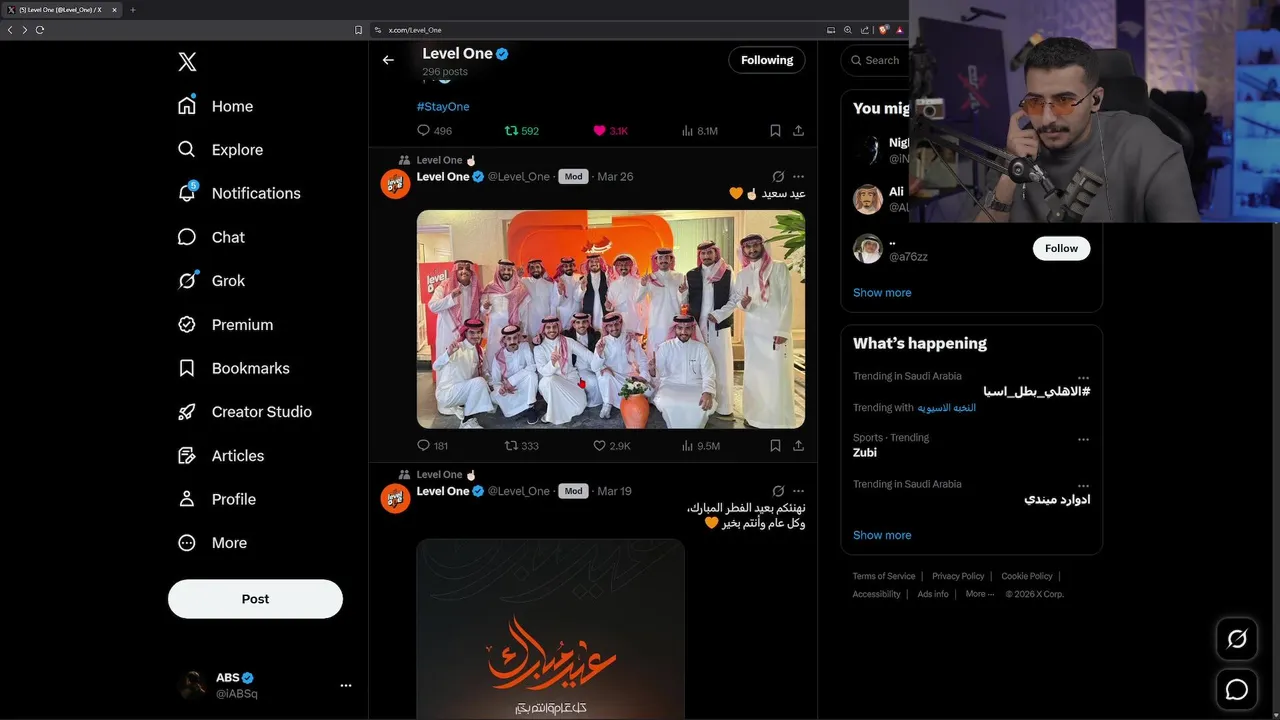The image size is (1280, 720).
Task: Open Home from the sidebar
Action: (215, 106)
